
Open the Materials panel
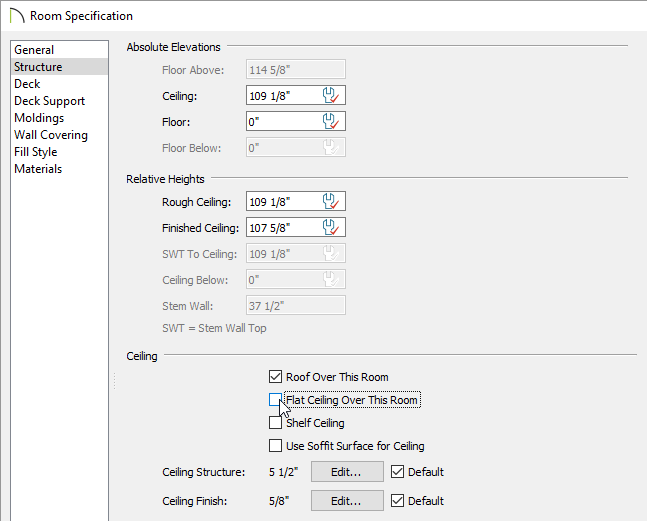coord(60,169)
